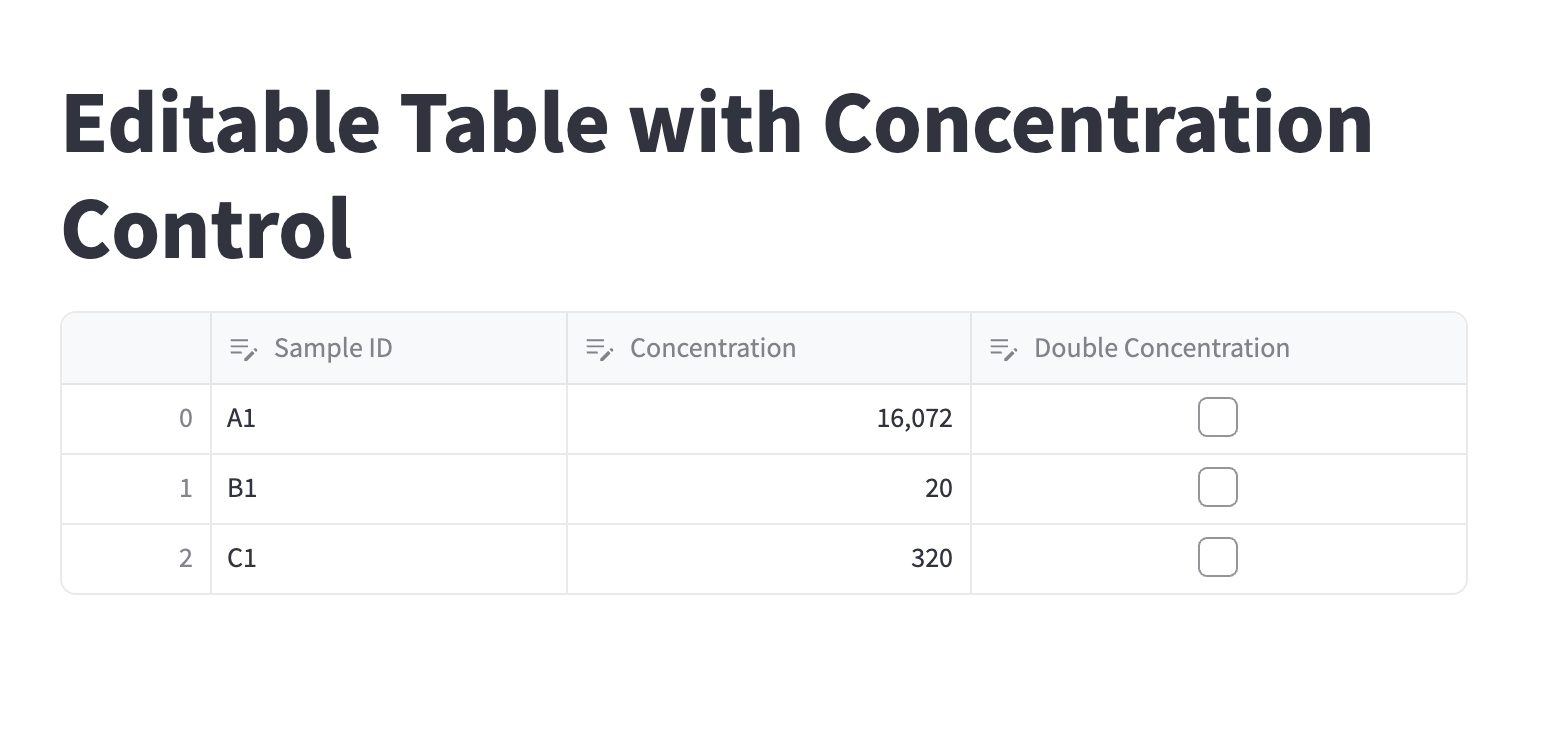
Task: Click the editable icon beside Concentration header
Action: [599, 349]
